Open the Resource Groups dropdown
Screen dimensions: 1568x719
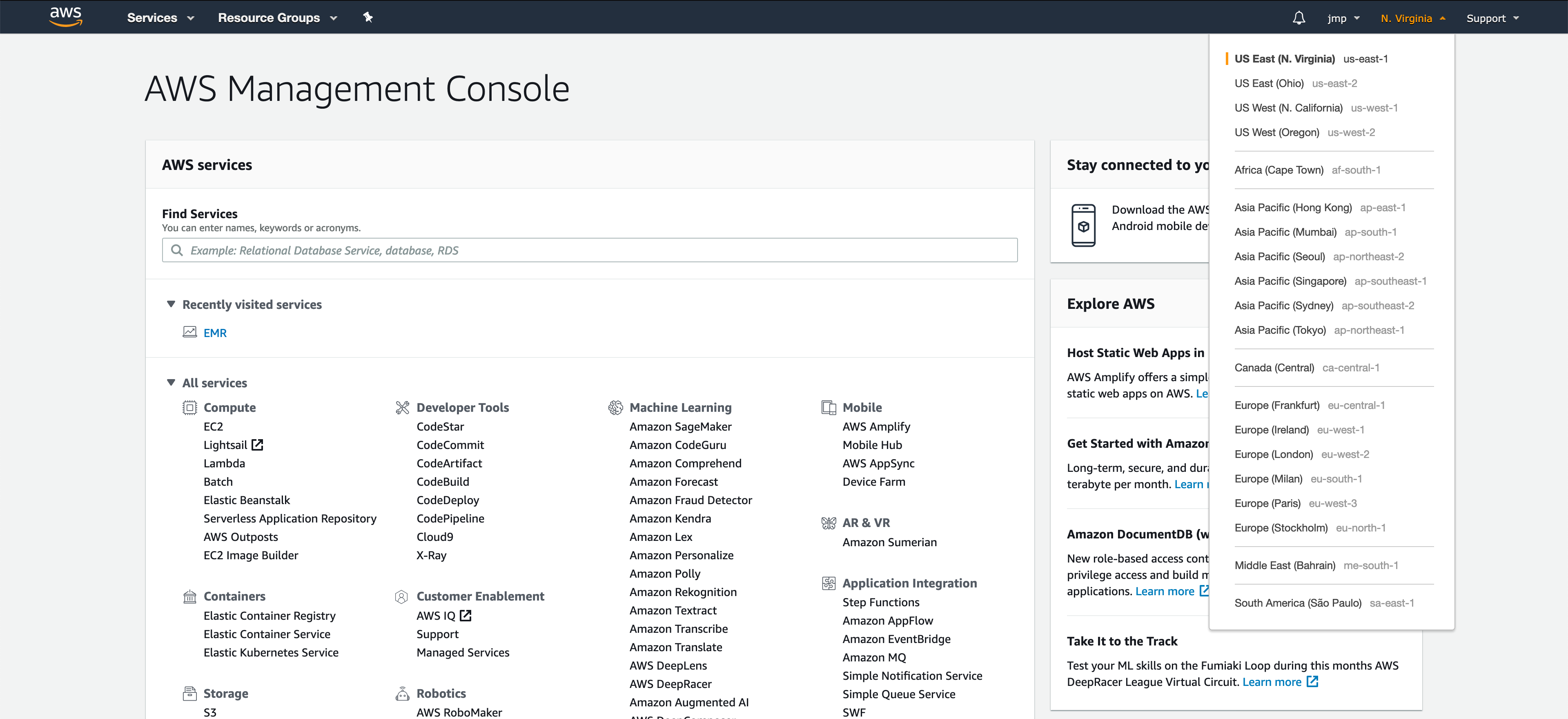click(277, 18)
